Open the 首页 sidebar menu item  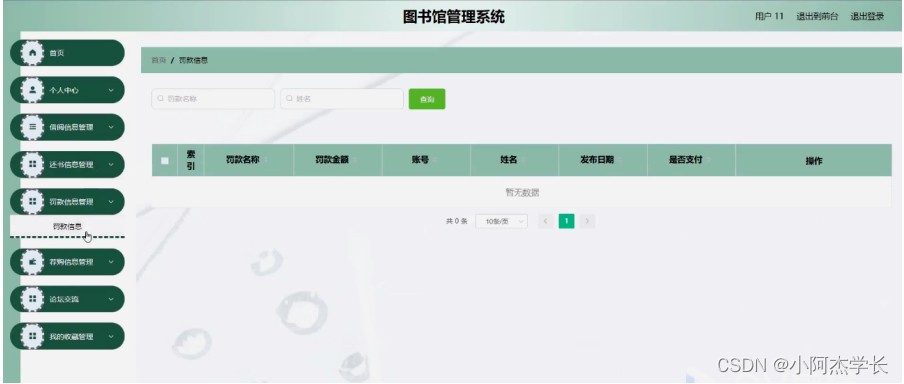[x=67, y=53]
